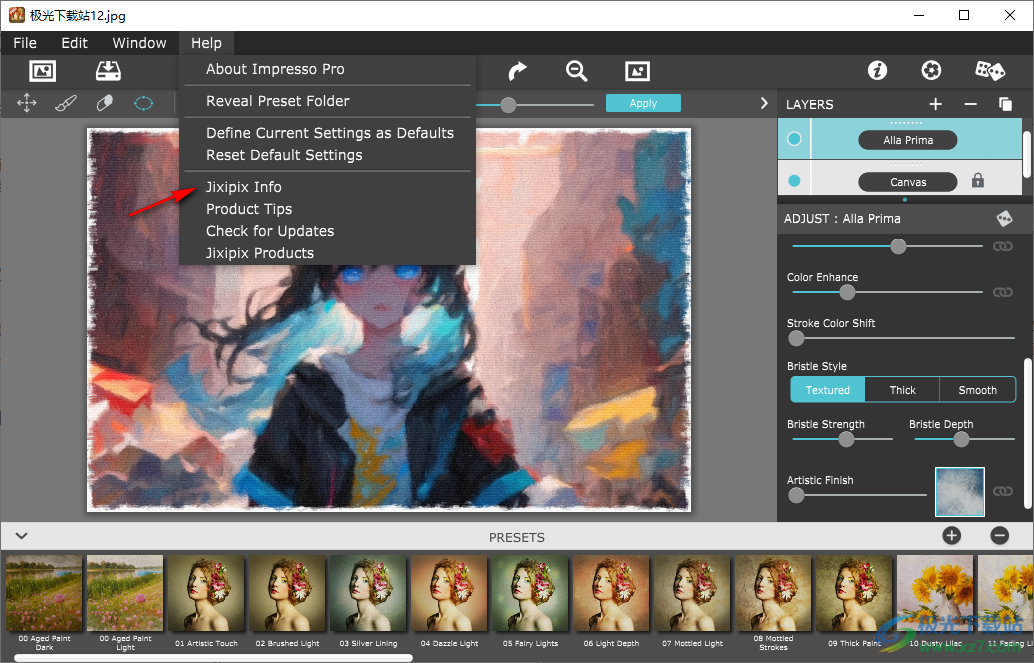
Task: Add preset with plus button
Action: [x=951, y=536]
